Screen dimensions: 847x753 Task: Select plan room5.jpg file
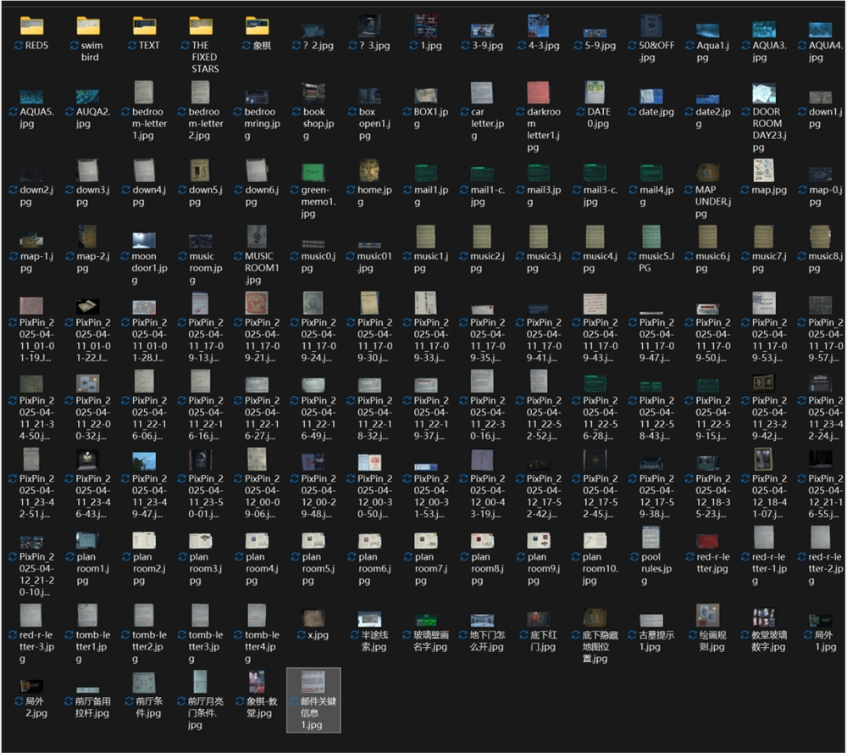pos(313,557)
